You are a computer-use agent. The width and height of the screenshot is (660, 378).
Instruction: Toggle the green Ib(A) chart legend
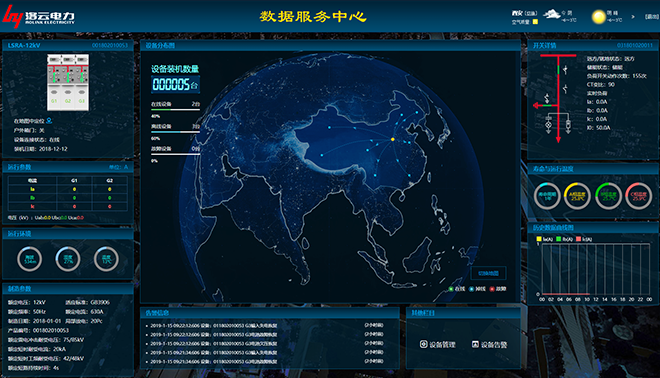tap(564, 239)
